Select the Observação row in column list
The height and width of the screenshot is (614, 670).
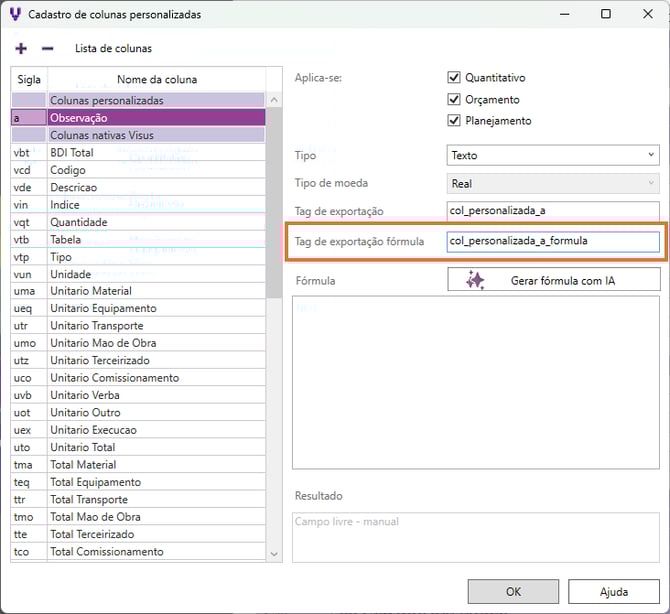(x=155, y=118)
